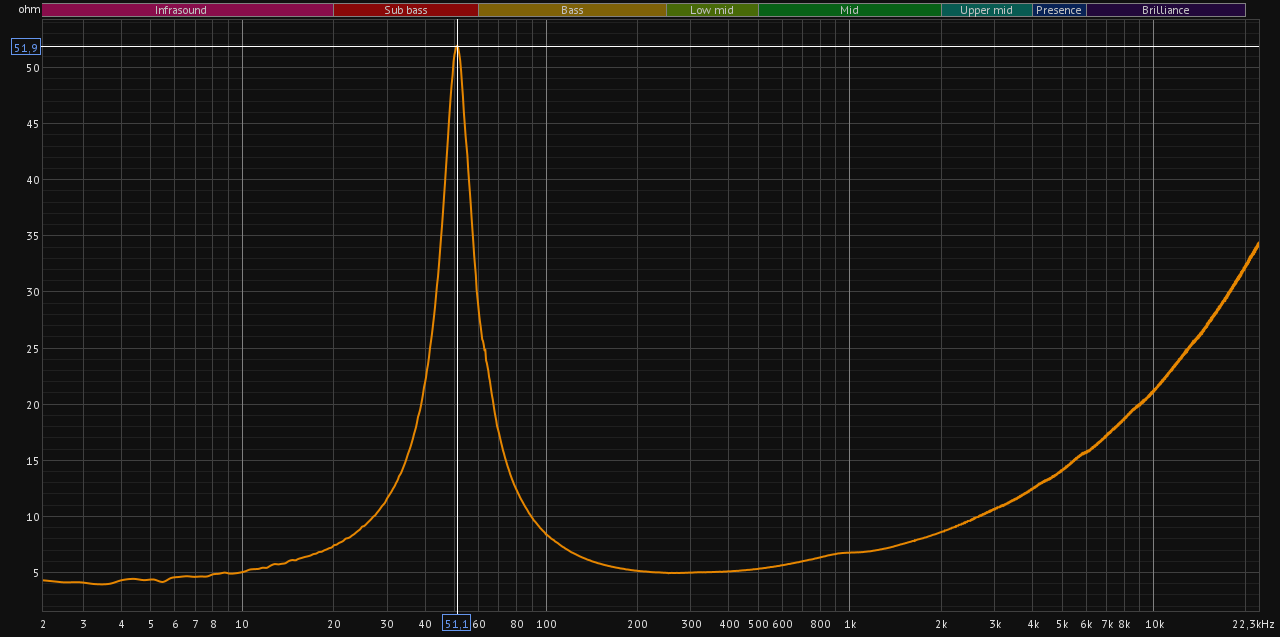The width and height of the screenshot is (1280, 637).
Task: Click the 35 ohm vertical axis tick
Action: pyautogui.click(x=33, y=236)
